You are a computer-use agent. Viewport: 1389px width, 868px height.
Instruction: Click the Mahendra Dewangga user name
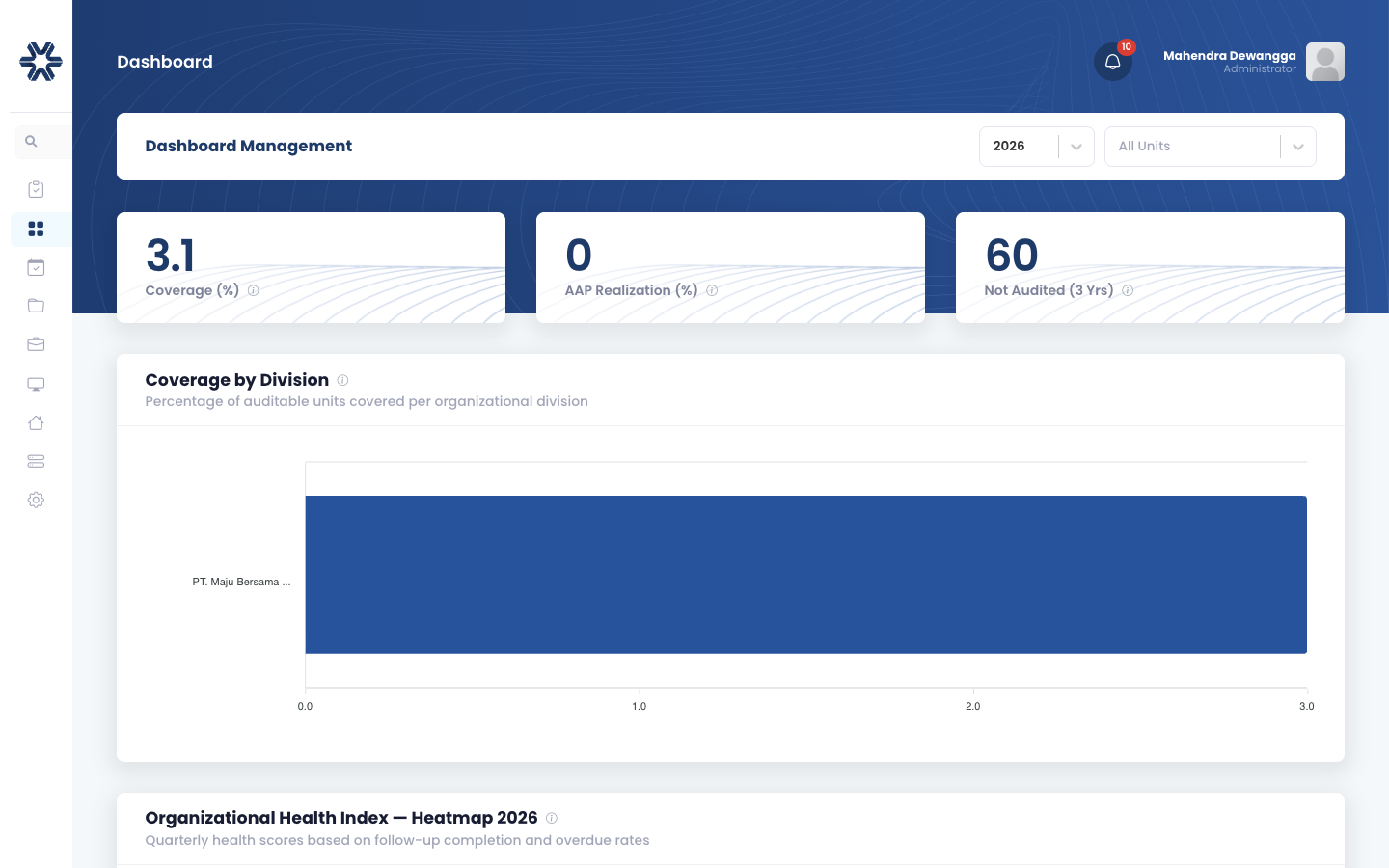pos(1230,55)
